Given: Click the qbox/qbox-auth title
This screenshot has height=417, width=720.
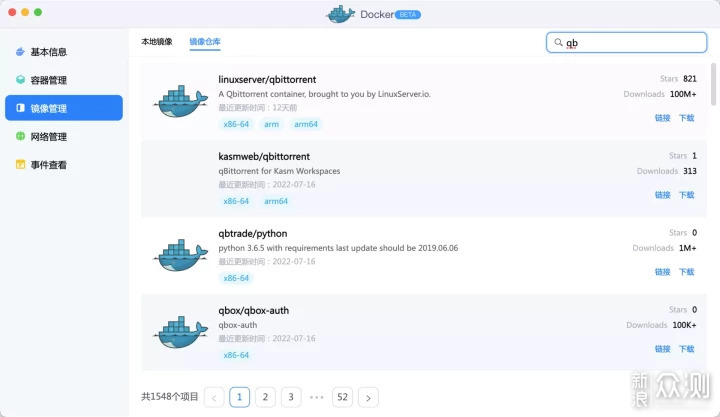Looking at the screenshot, I should click(253, 310).
